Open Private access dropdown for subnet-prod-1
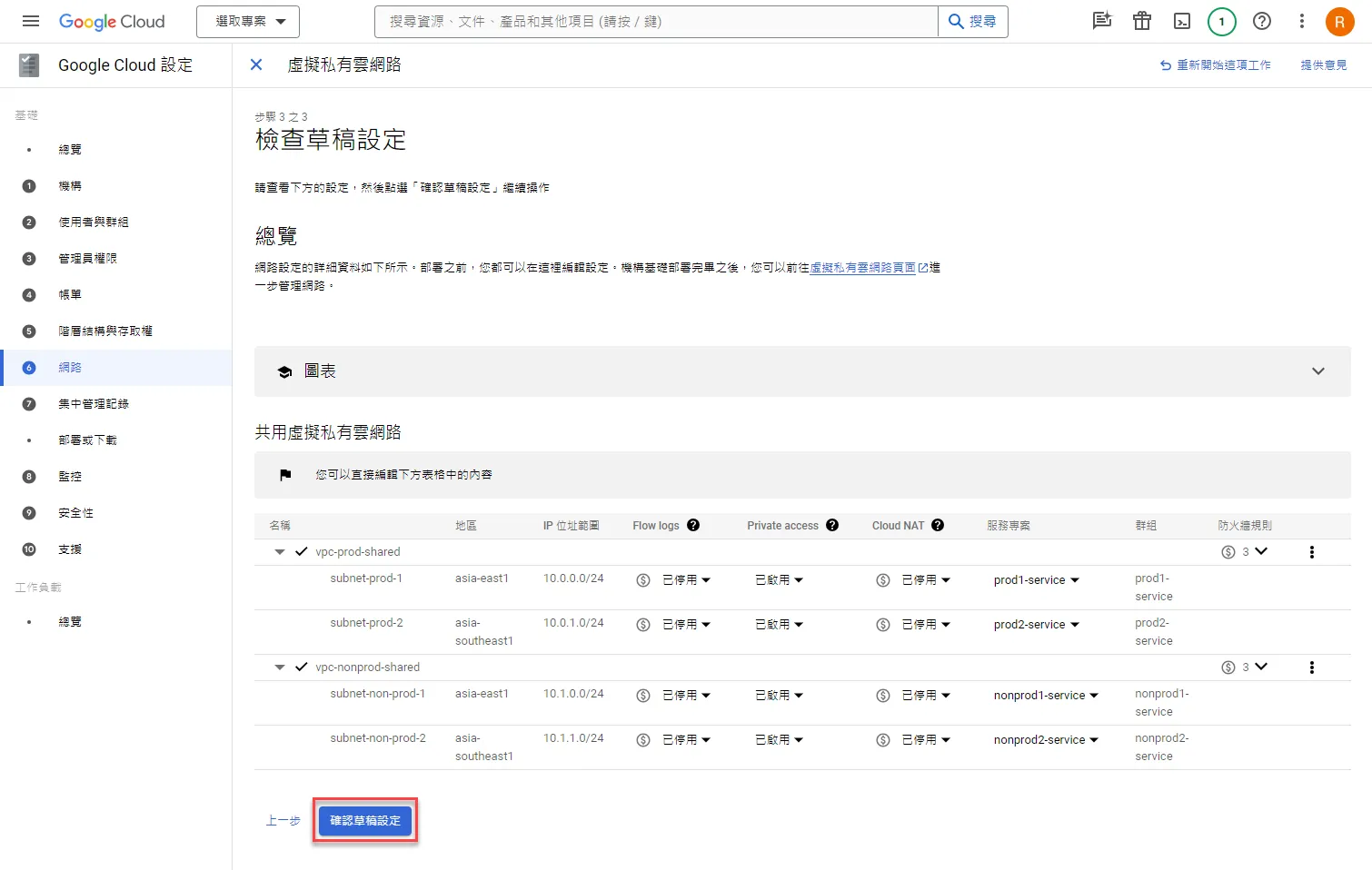Screen dimensions: 1372x870 click(x=779, y=580)
